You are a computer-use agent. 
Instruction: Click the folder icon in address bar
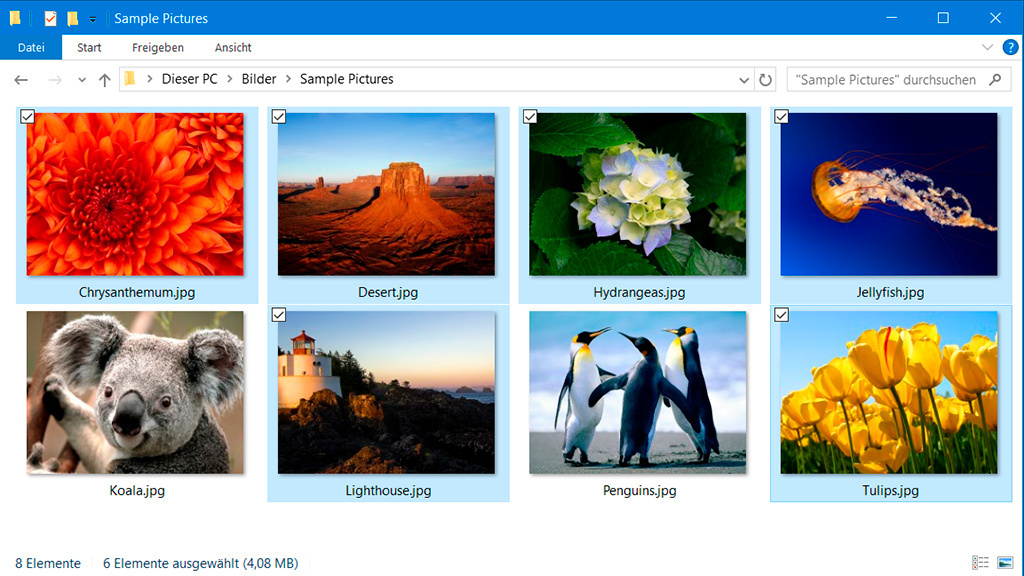(x=130, y=79)
